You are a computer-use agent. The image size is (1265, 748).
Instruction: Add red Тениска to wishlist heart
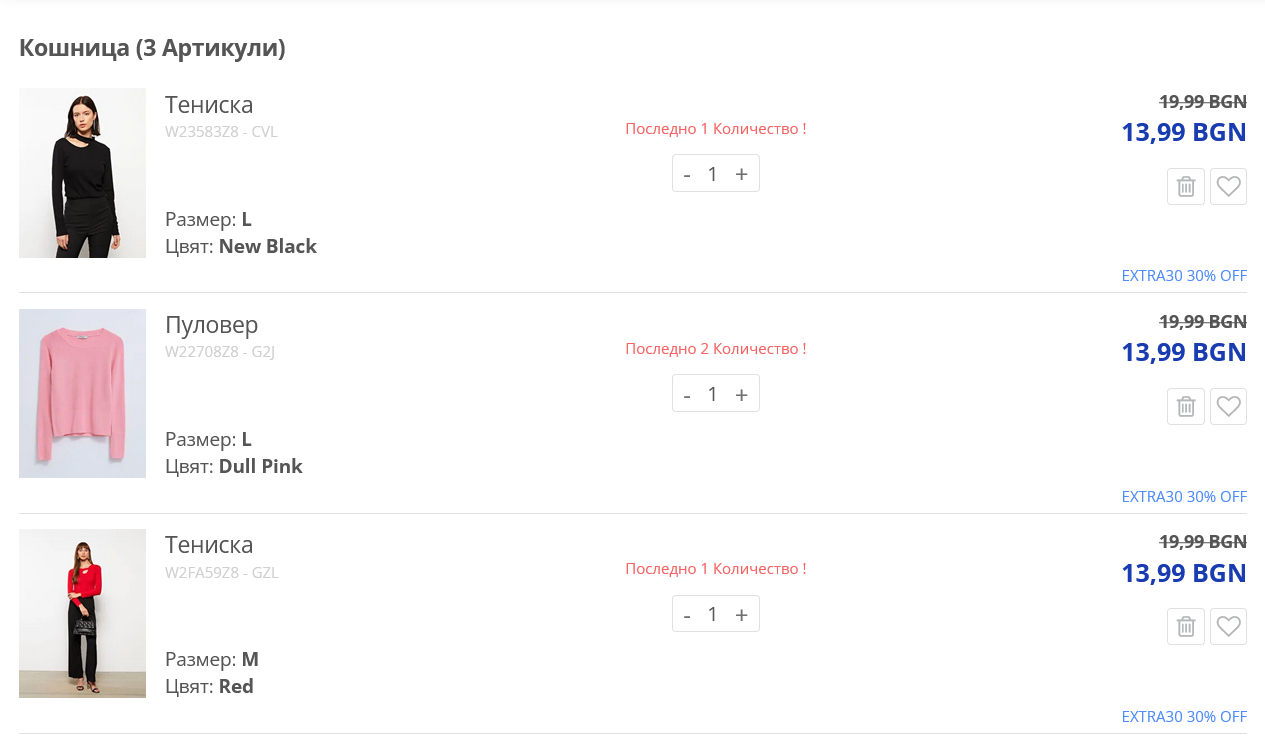tap(1228, 627)
